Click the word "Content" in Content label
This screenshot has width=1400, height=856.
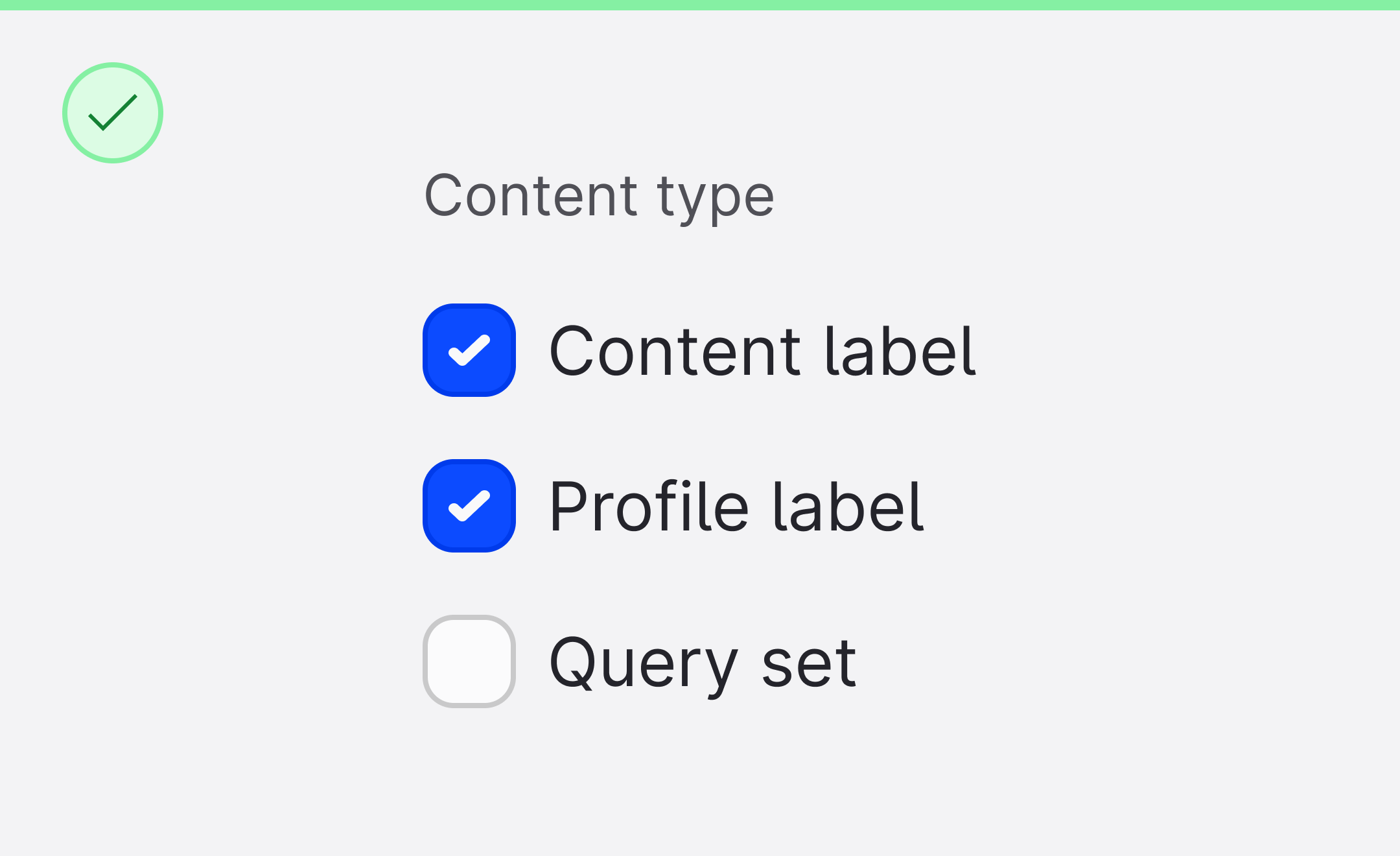pyautogui.click(x=674, y=351)
